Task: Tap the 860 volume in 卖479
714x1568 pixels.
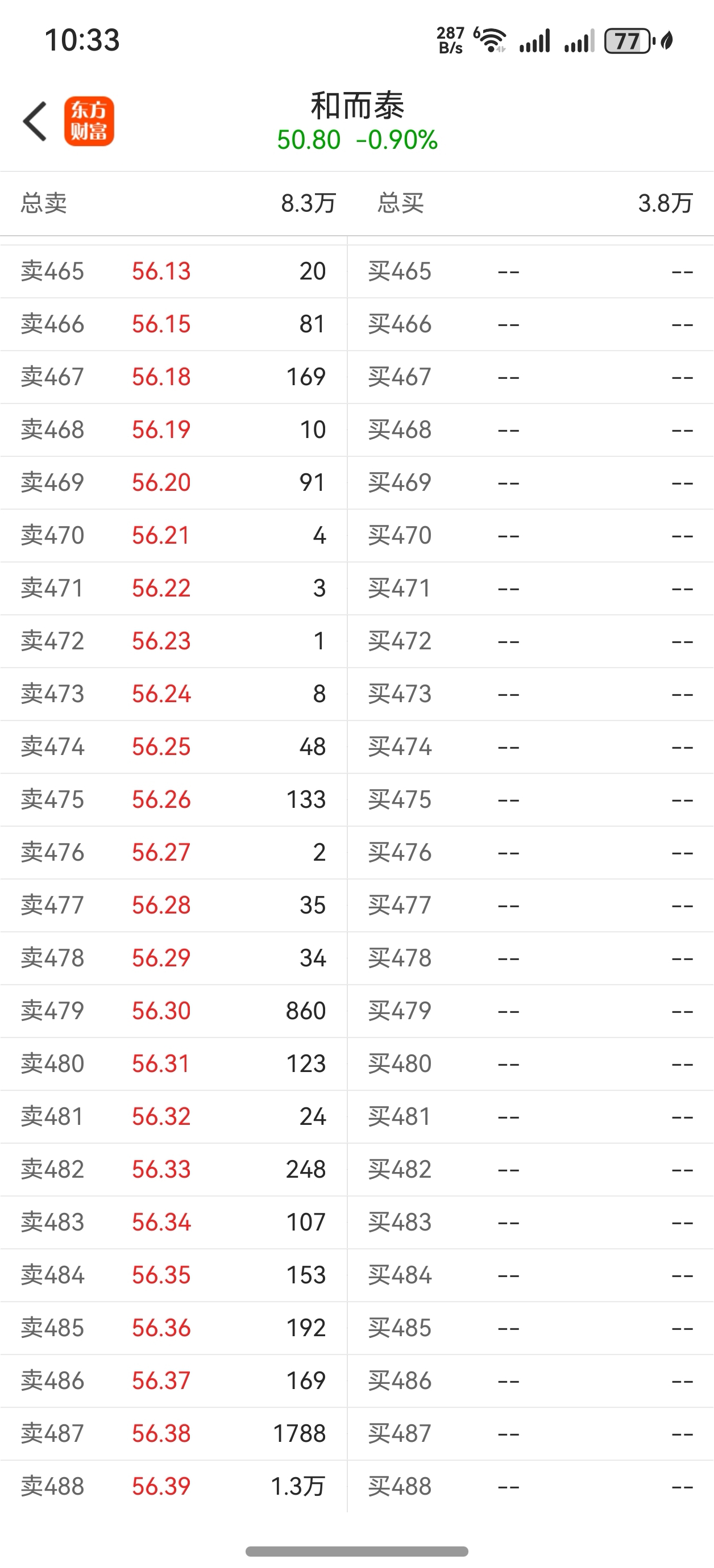Action: click(306, 1011)
